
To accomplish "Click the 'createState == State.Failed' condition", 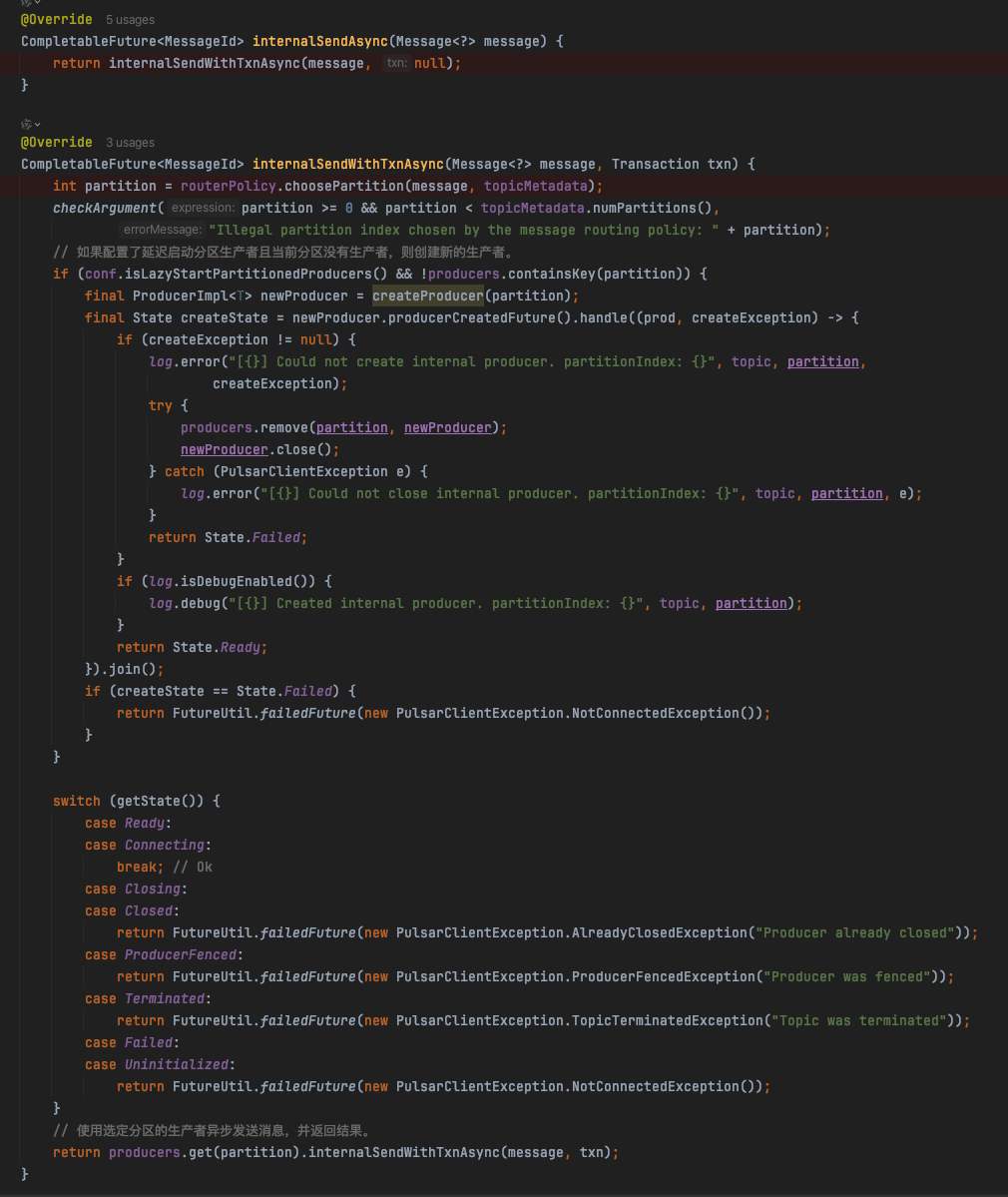I will pos(225,692).
